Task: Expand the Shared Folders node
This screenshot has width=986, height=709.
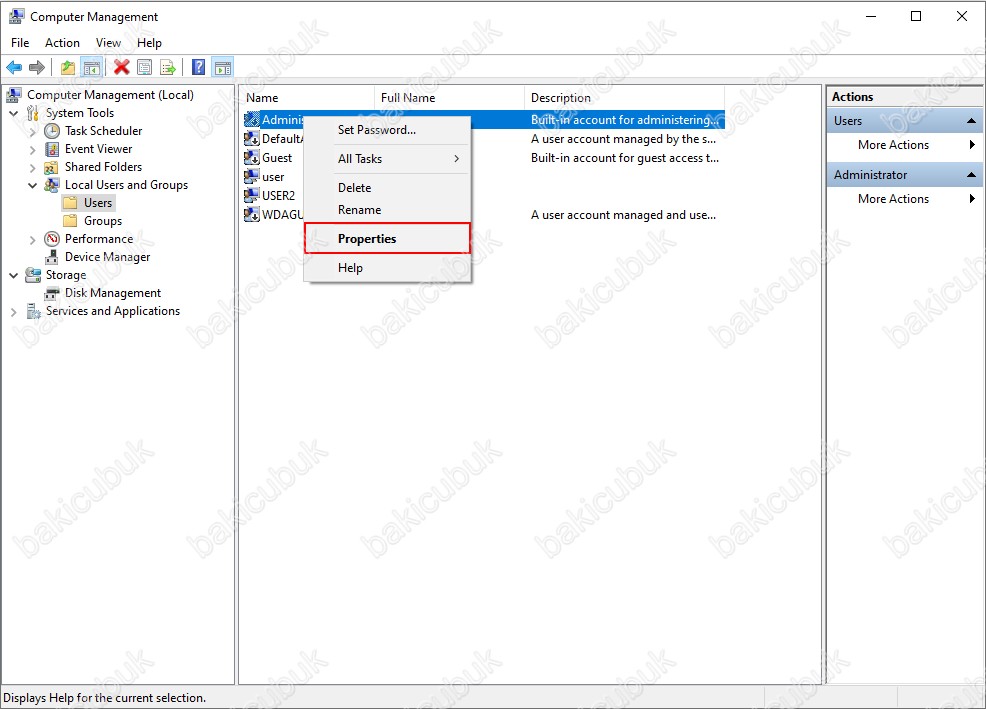Action: click(33, 168)
